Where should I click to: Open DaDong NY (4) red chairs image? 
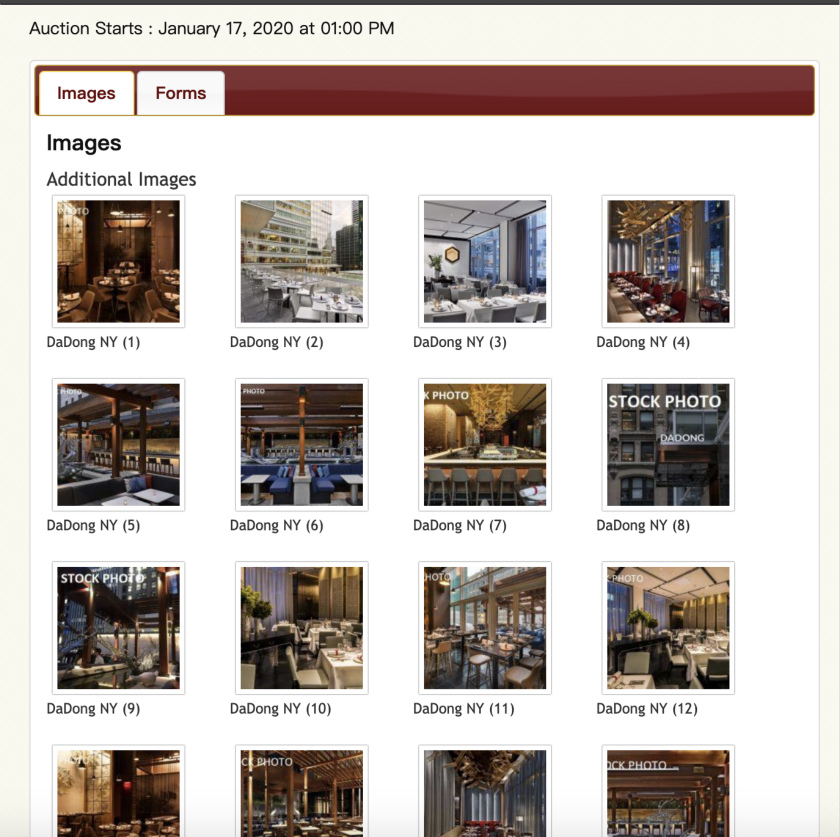668,261
